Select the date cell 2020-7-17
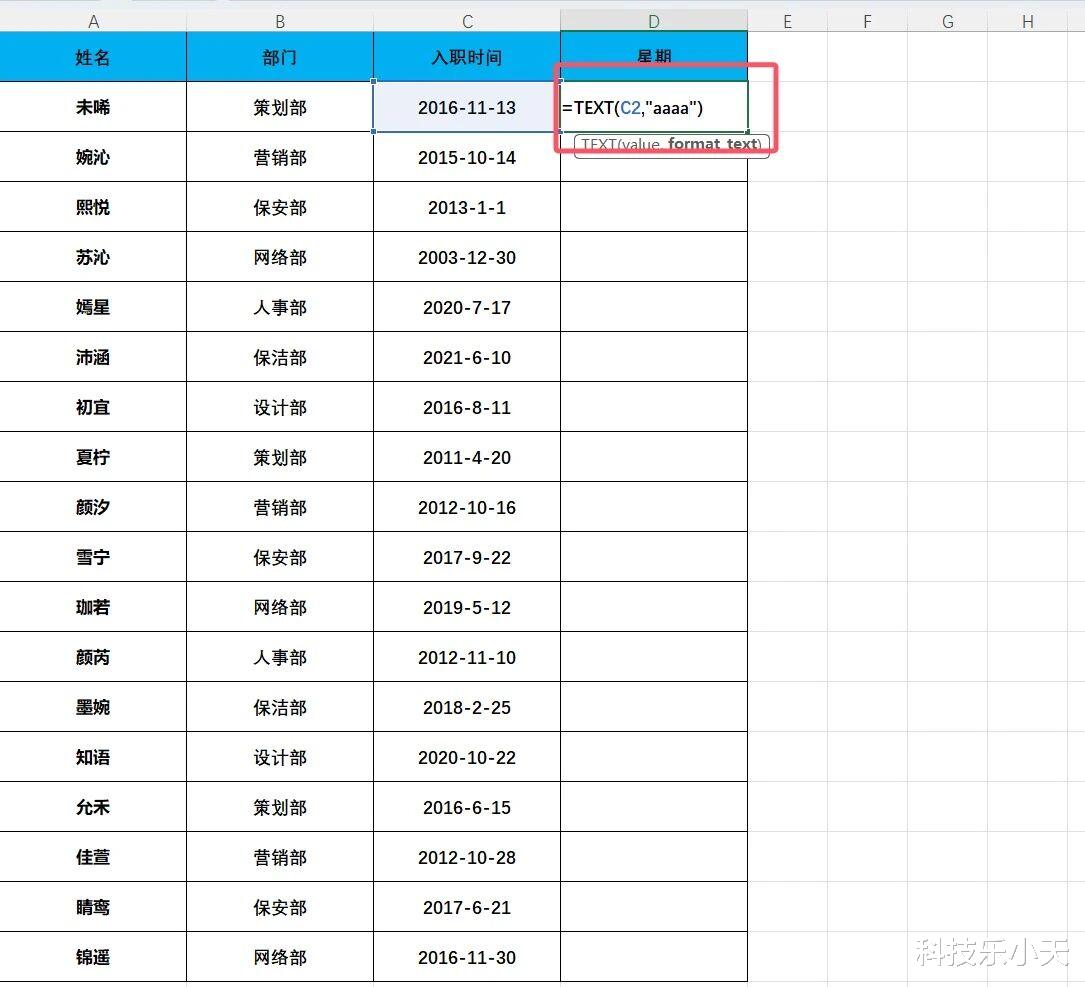 [467, 307]
